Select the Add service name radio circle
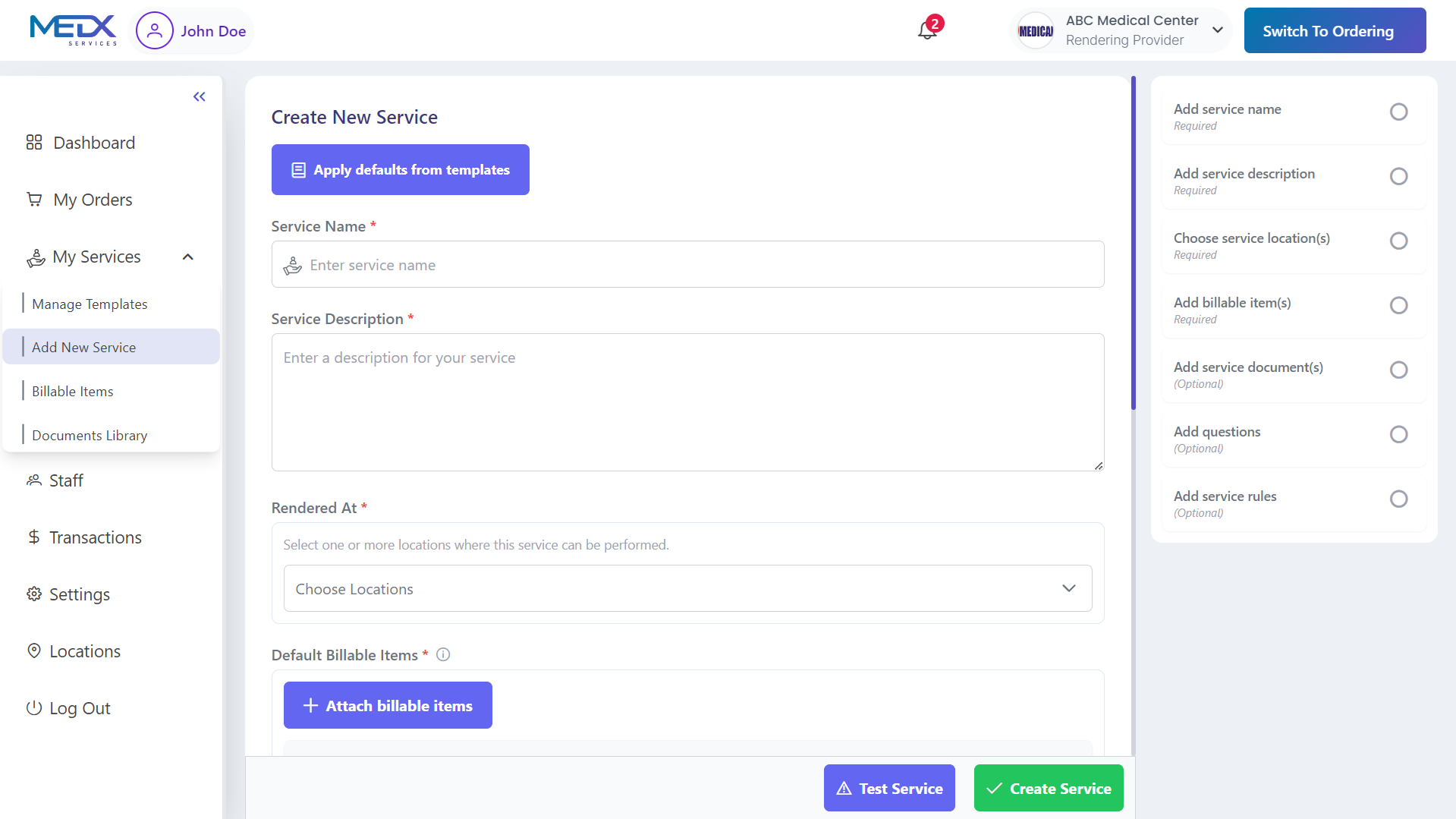The width and height of the screenshot is (1456, 819). (x=1398, y=112)
